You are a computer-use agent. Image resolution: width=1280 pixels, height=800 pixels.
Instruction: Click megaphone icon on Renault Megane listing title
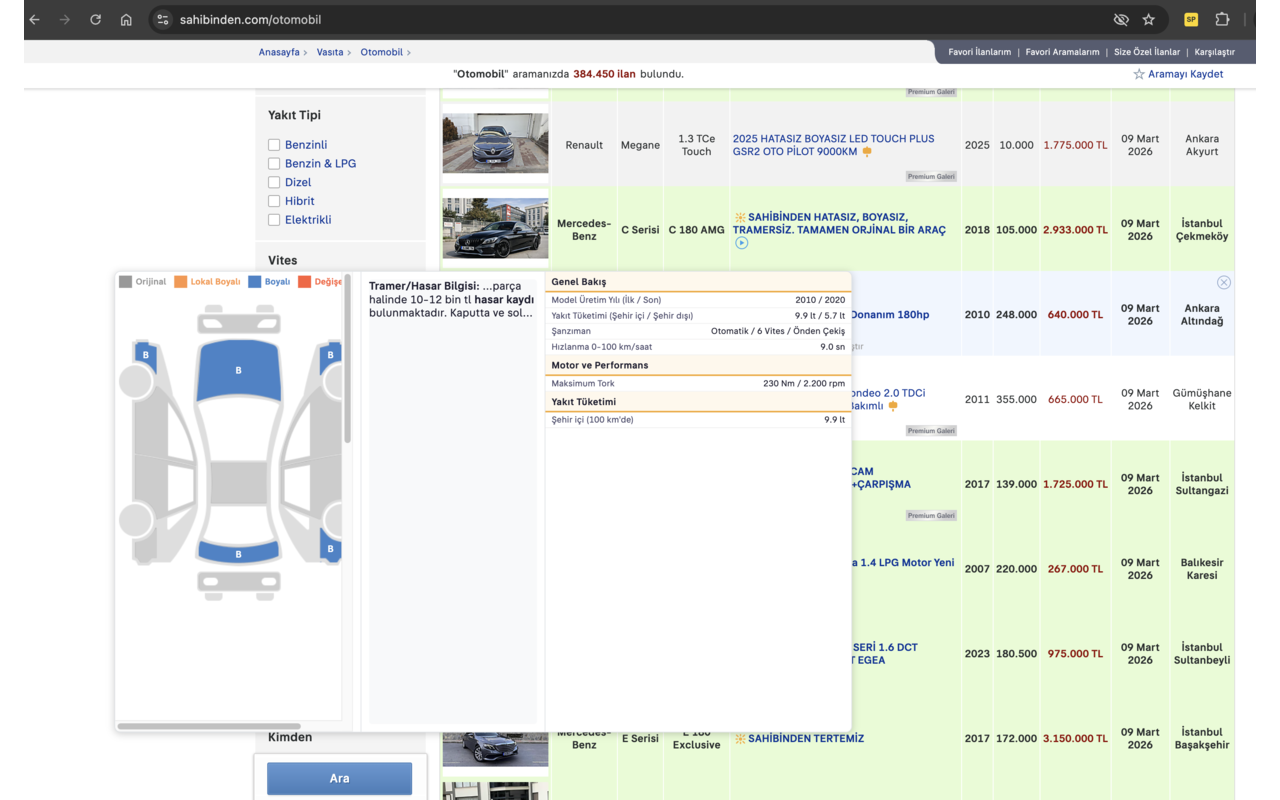pyautogui.click(x=867, y=152)
